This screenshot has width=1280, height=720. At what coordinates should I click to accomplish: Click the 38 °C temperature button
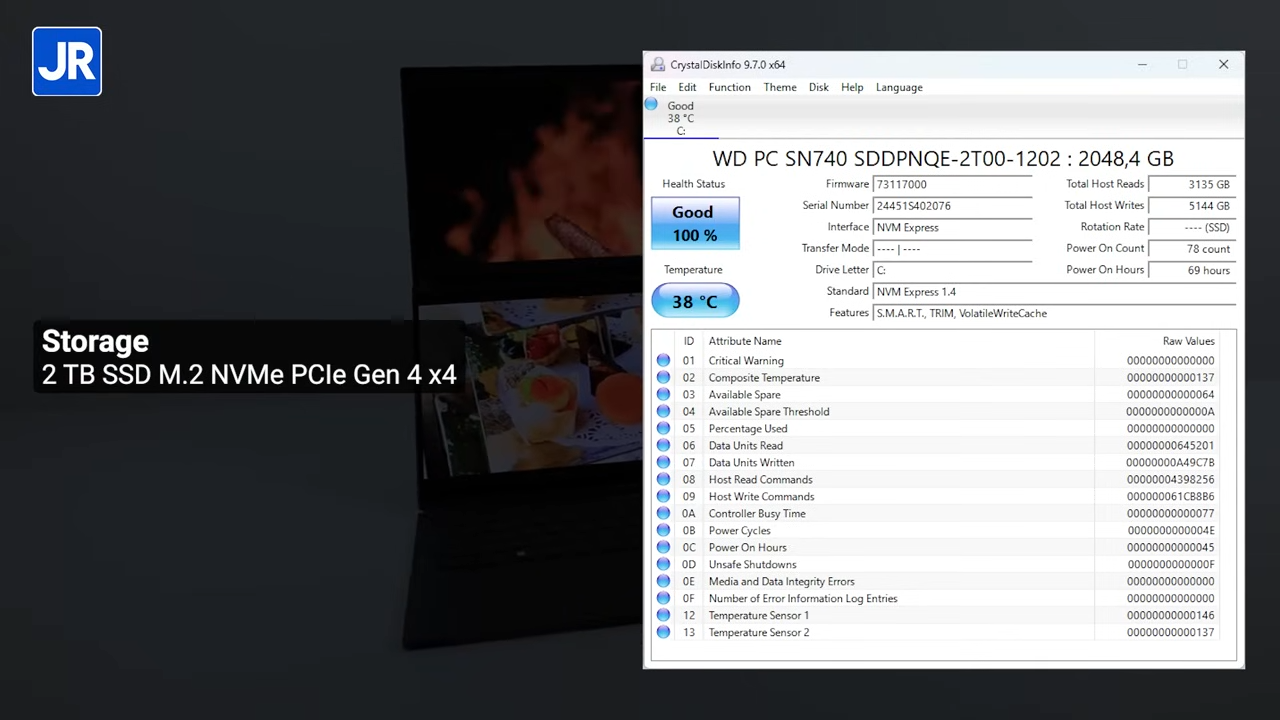(695, 301)
